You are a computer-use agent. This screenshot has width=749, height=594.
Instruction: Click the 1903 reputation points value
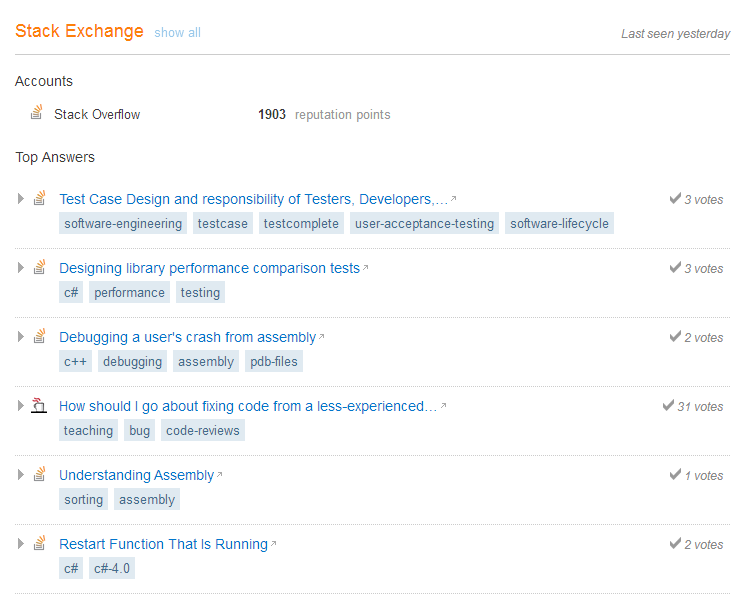[x=272, y=115]
